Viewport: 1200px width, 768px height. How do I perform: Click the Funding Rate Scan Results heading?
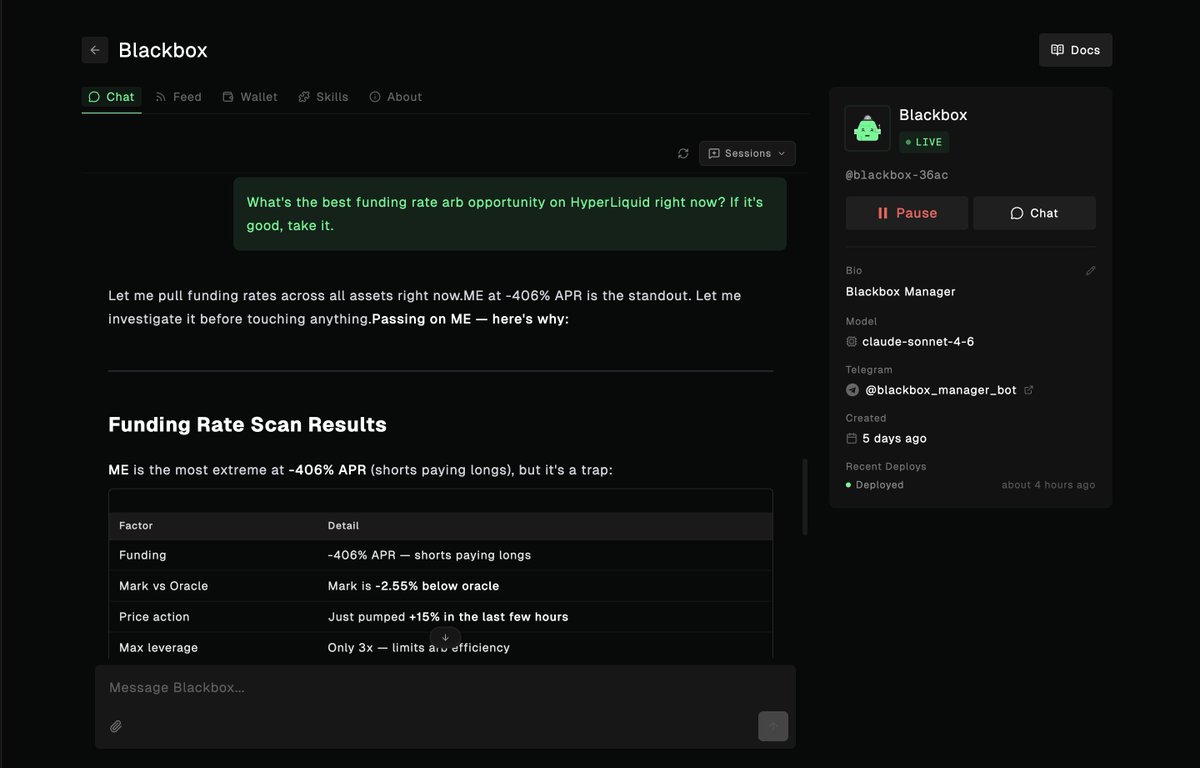247,424
